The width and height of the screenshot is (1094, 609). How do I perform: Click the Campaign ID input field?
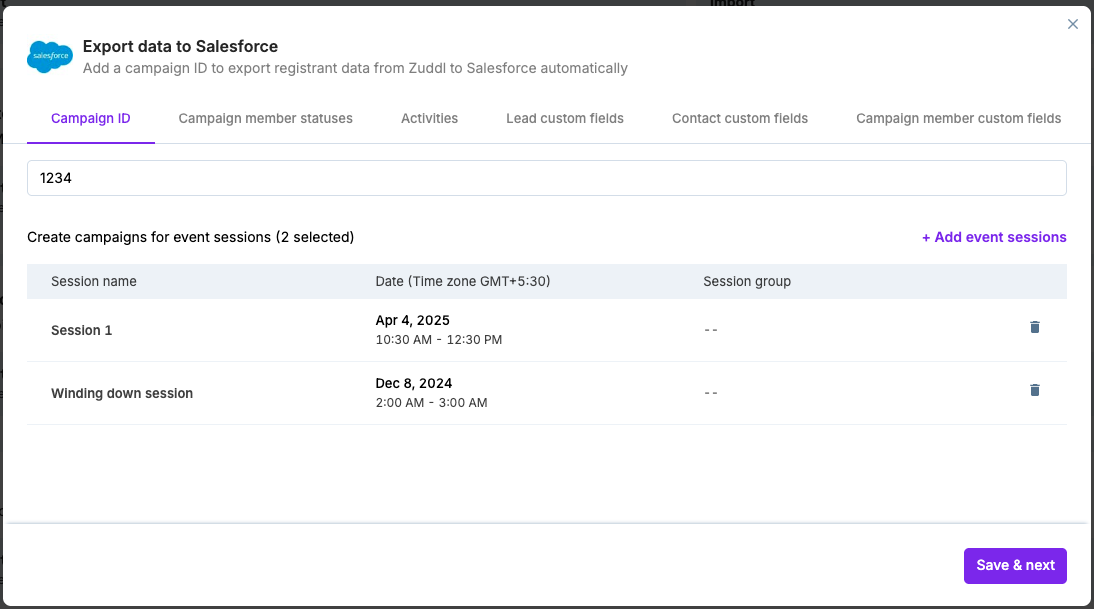pyautogui.click(x=546, y=178)
